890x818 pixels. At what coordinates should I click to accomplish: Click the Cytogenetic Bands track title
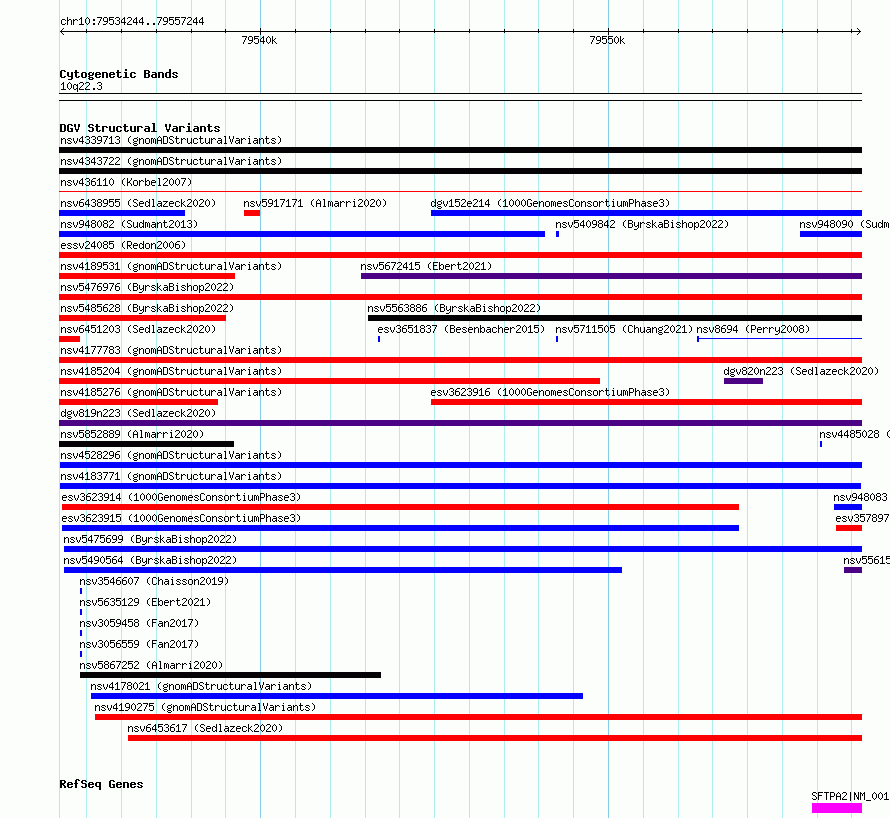point(119,74)
